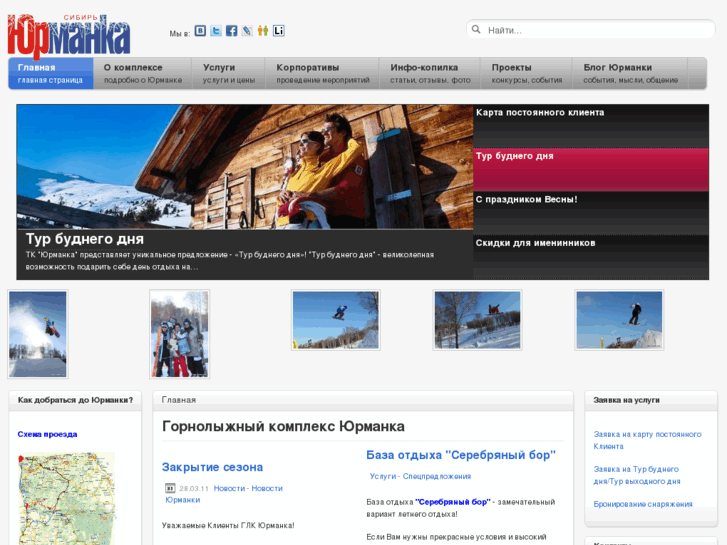Open the Закрытие сезона article heading
This screenshot has width=727, height=545.
pos(212,467)
